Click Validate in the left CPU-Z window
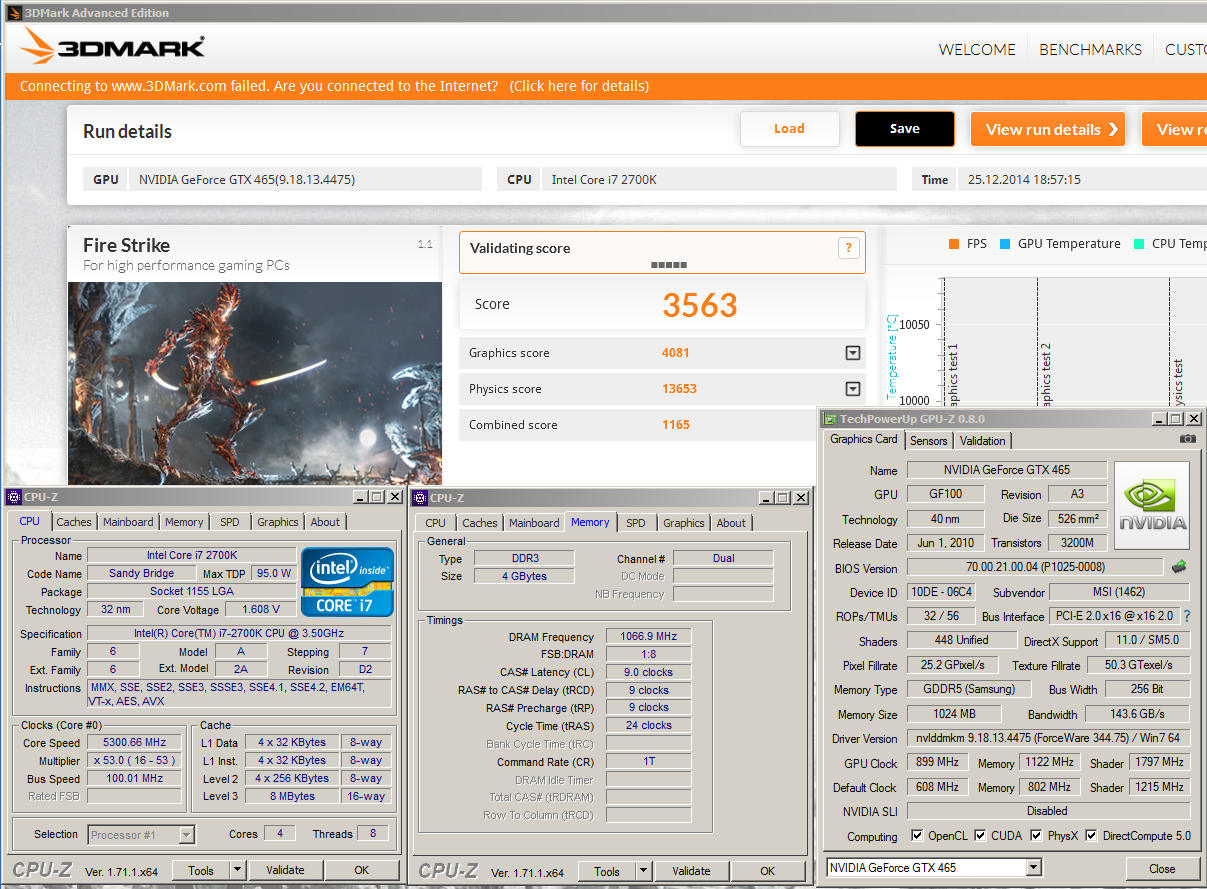Screen dimensions: 1207x889 pos(285,870)
